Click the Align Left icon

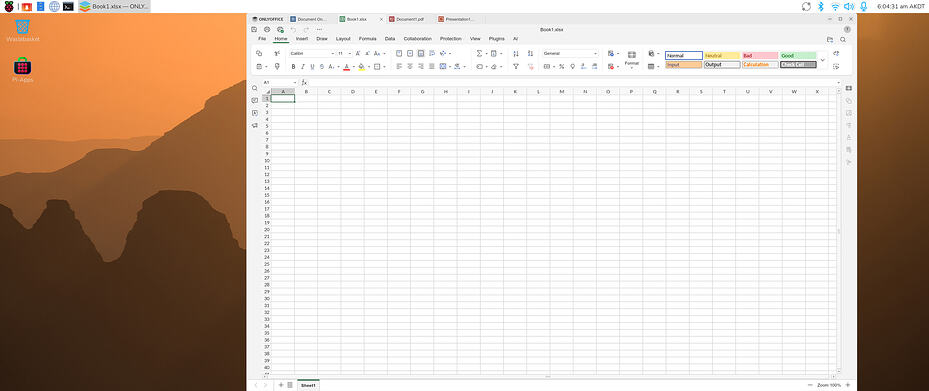click(x=399, y=66)
